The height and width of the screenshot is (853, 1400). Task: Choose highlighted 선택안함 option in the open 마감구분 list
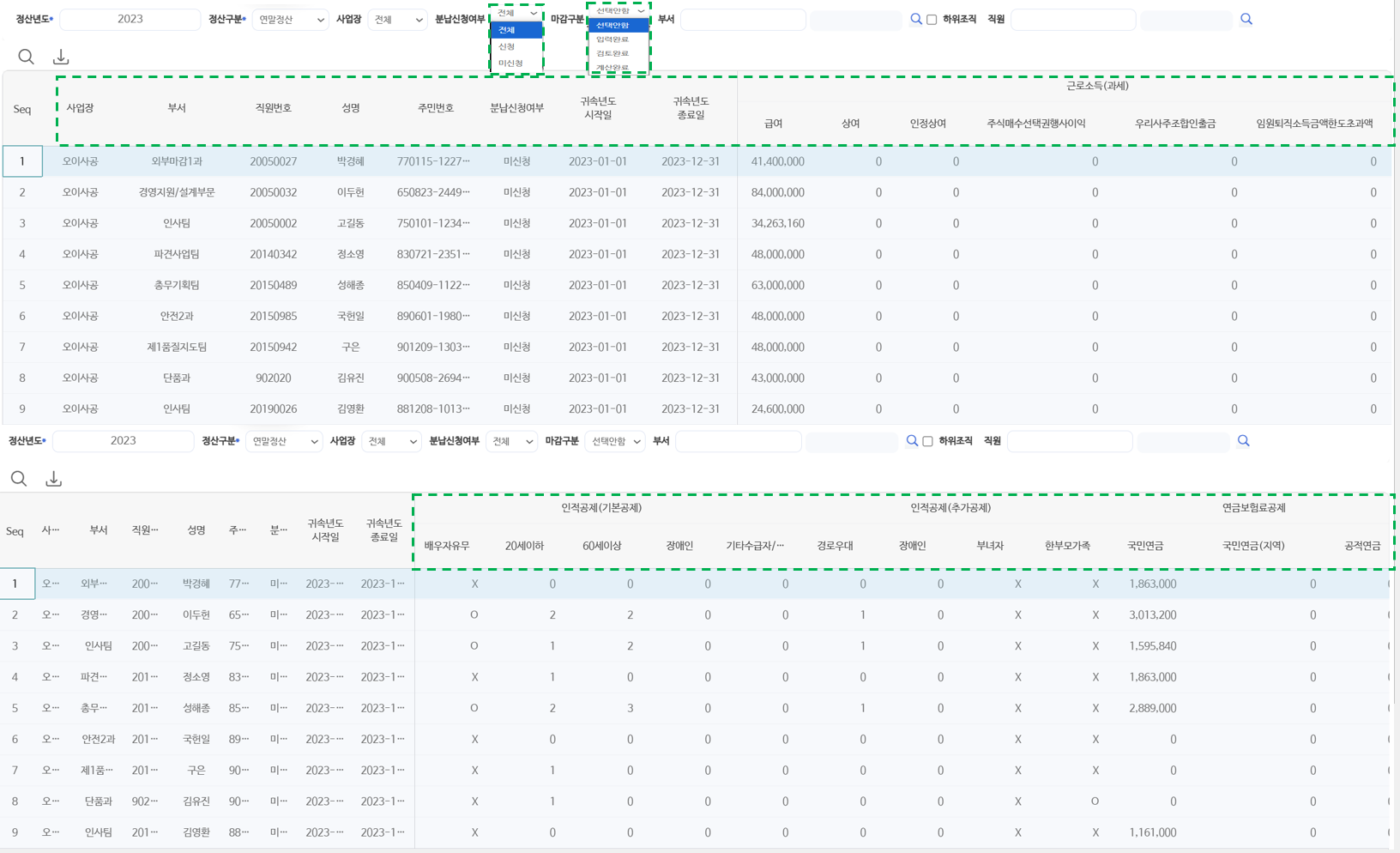click(x=619, y=26)
